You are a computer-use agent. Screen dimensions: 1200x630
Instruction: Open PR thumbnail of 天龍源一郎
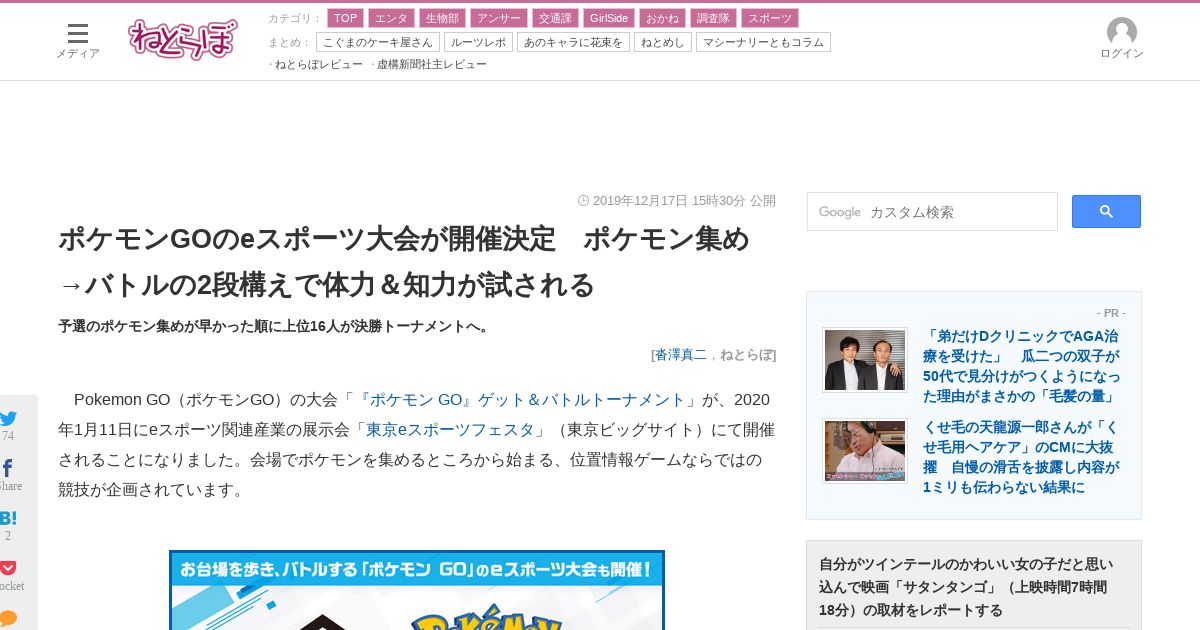(x=865, y=451)
